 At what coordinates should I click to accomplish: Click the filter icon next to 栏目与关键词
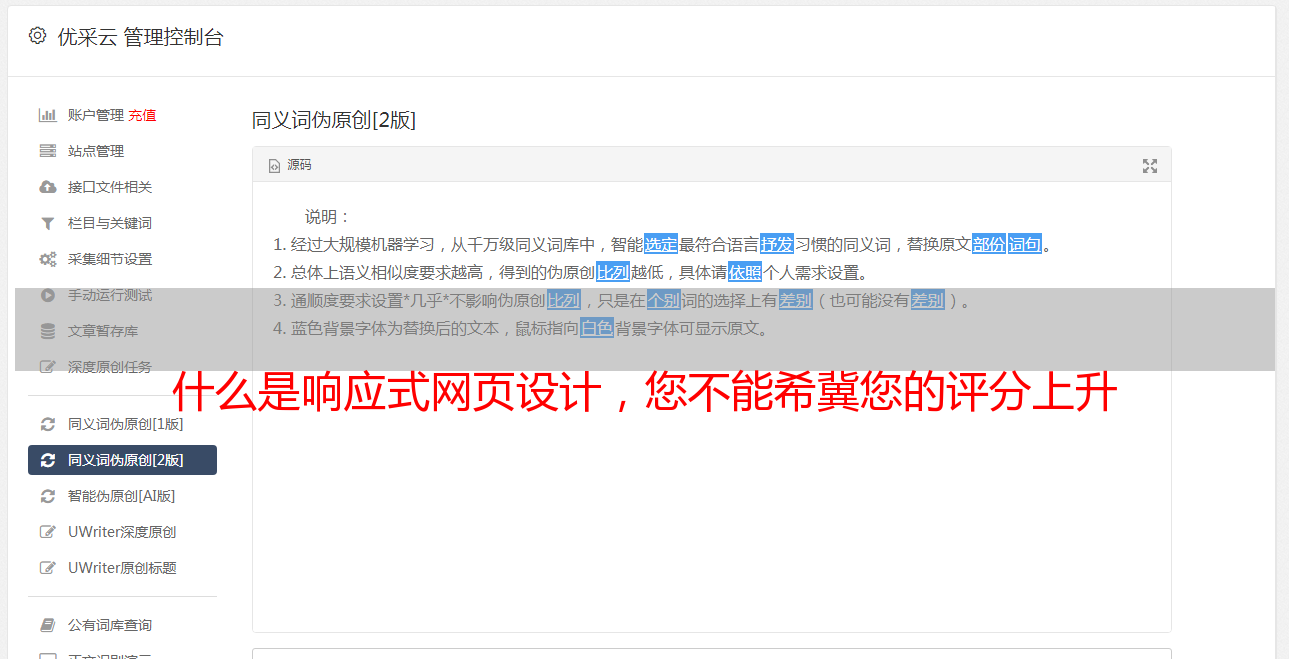click(x=47, y=223)
